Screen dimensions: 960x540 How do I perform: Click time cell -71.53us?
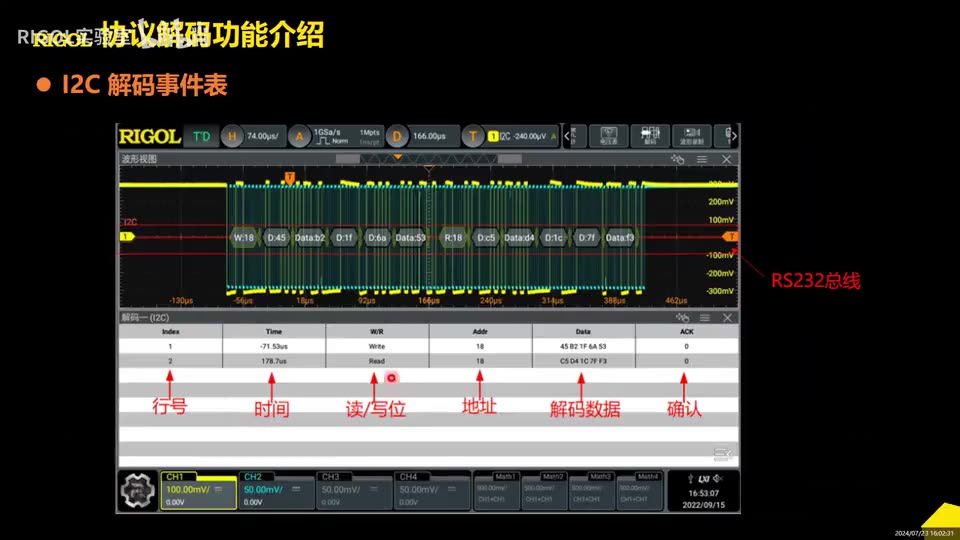coord(274,346)
